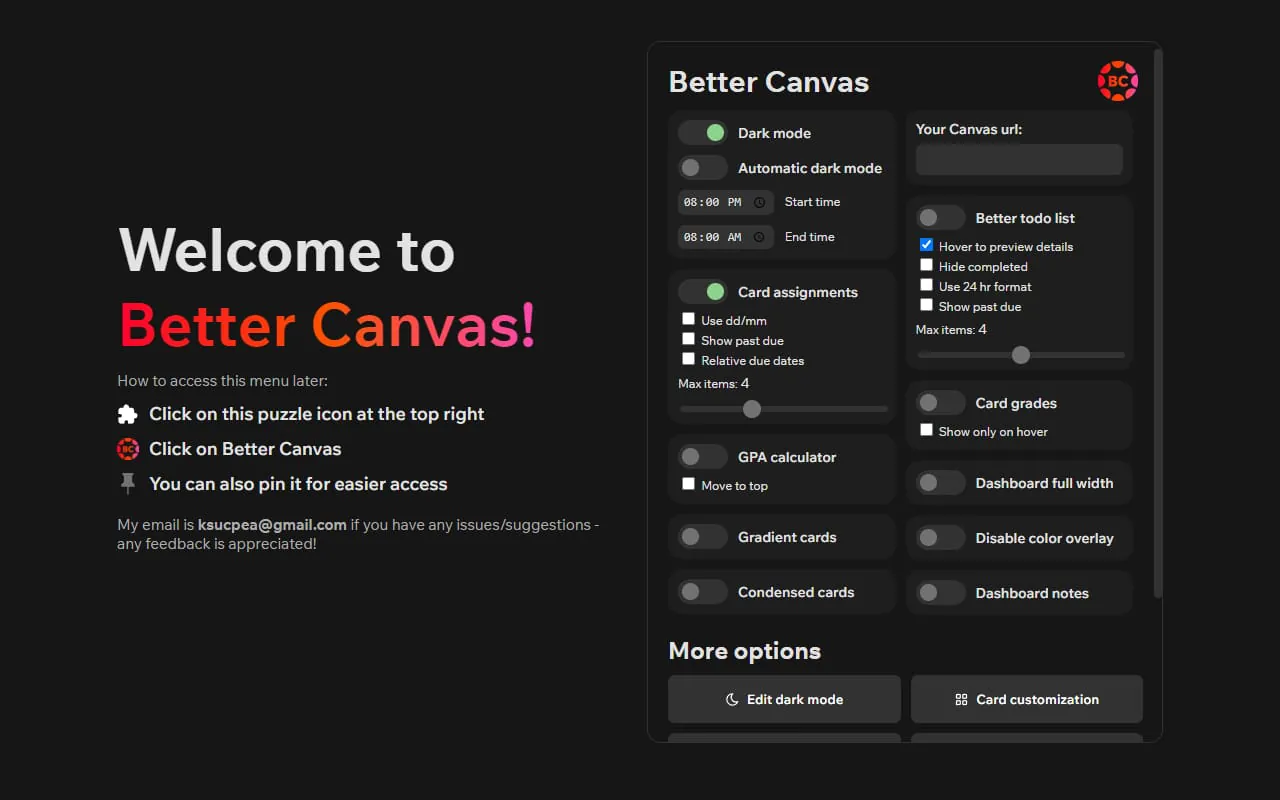The height and width of the screenshot is (800, 1280).
Task: Turn off the Card assignments toggle
Action: [x=703, y=291]
